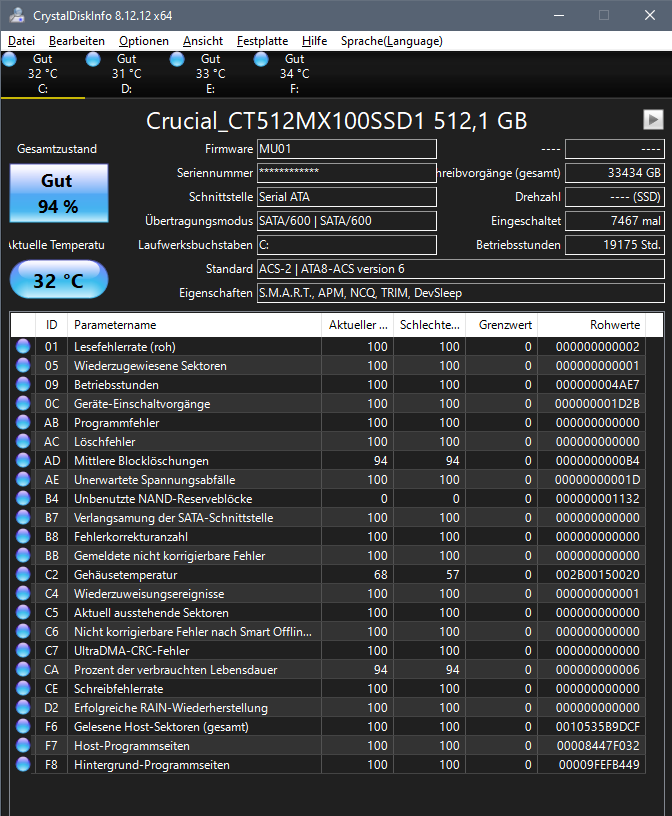The image size is (672, 816).
Task: Click status icon of Löschfehler row
Action: (x=23, y=441)
